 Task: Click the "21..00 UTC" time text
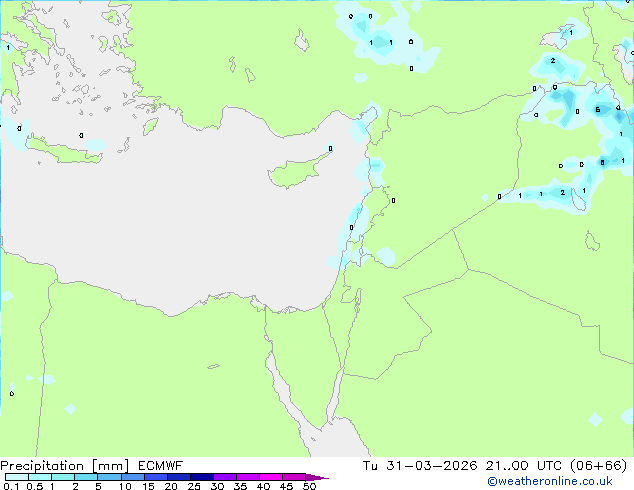(524, 466)
